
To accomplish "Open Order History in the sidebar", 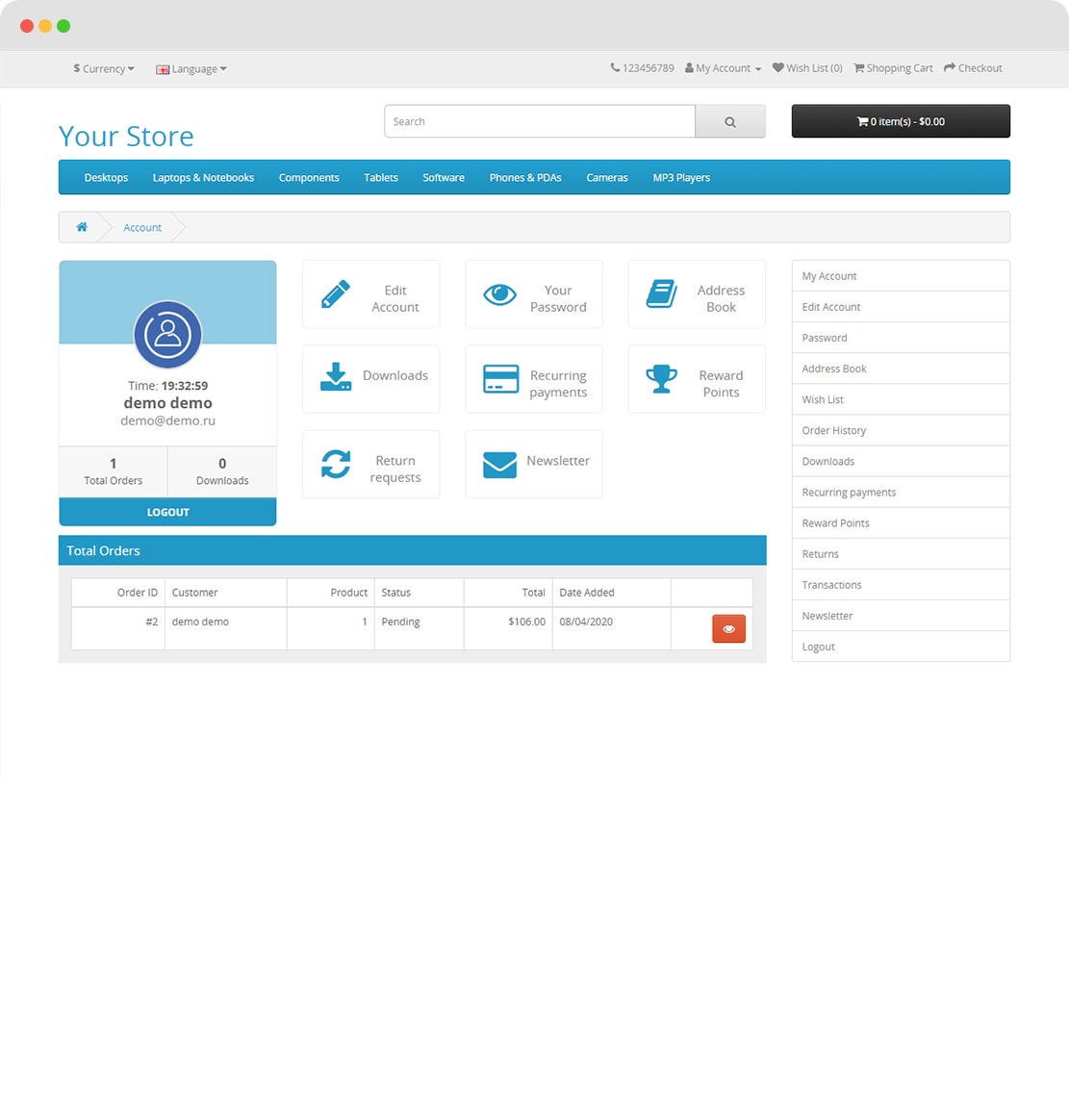I will point(834,430).
